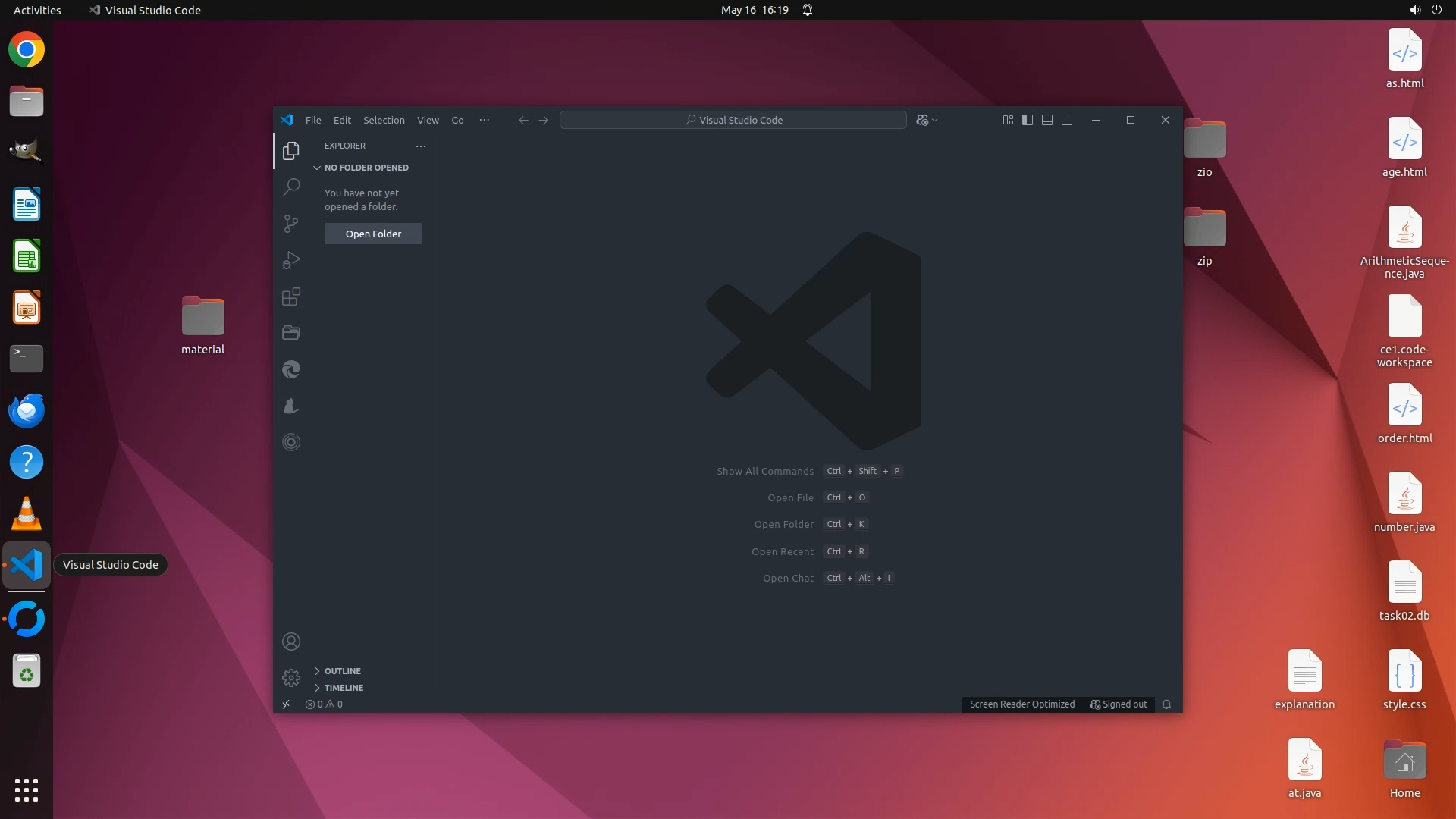Collapse the No Folder Opened section
The height and width of the screenshot is (819, 1456).
click(x=366, y=168)
